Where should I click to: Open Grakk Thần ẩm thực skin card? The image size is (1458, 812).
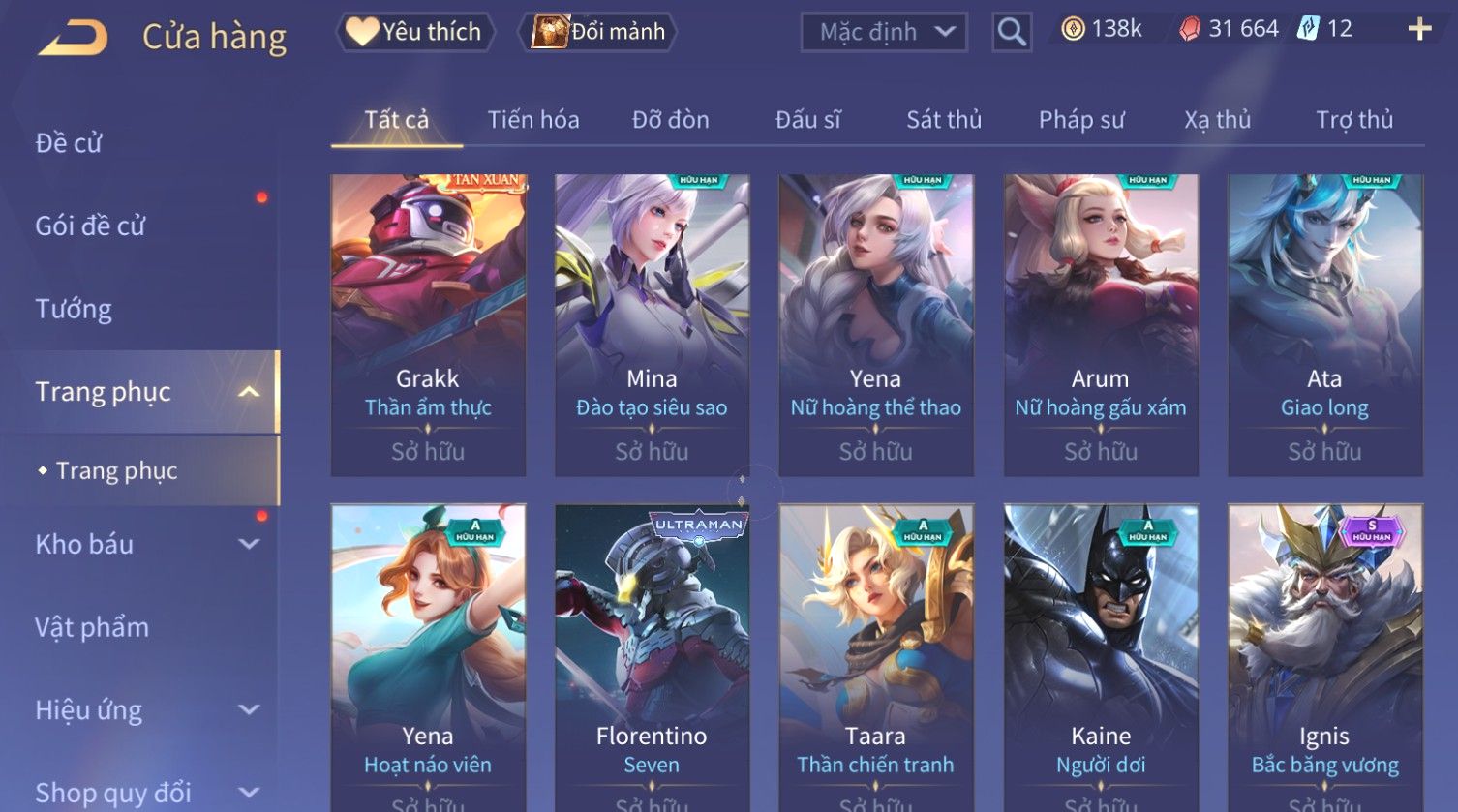(x=428, y=325)
